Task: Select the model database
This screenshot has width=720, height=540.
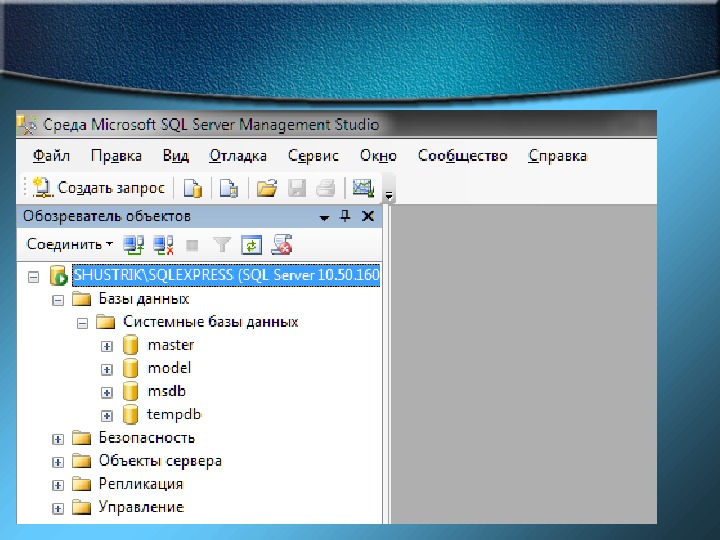Action: click(169, 368)
